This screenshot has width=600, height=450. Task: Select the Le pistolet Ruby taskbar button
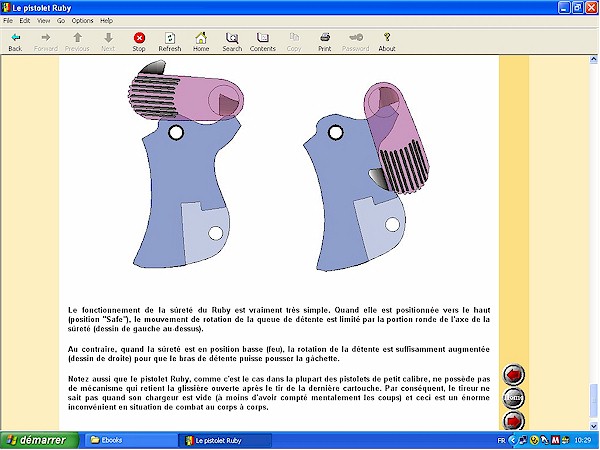point(225,440)
